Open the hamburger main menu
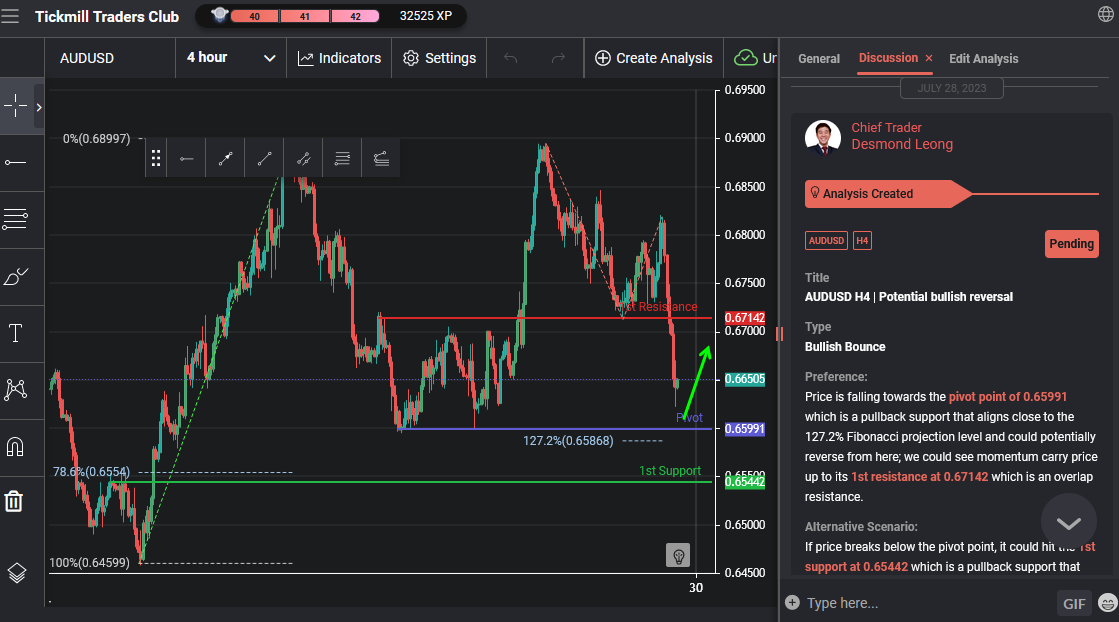Viewport: 1119px width, 622px height. click(x=10, y=16)
